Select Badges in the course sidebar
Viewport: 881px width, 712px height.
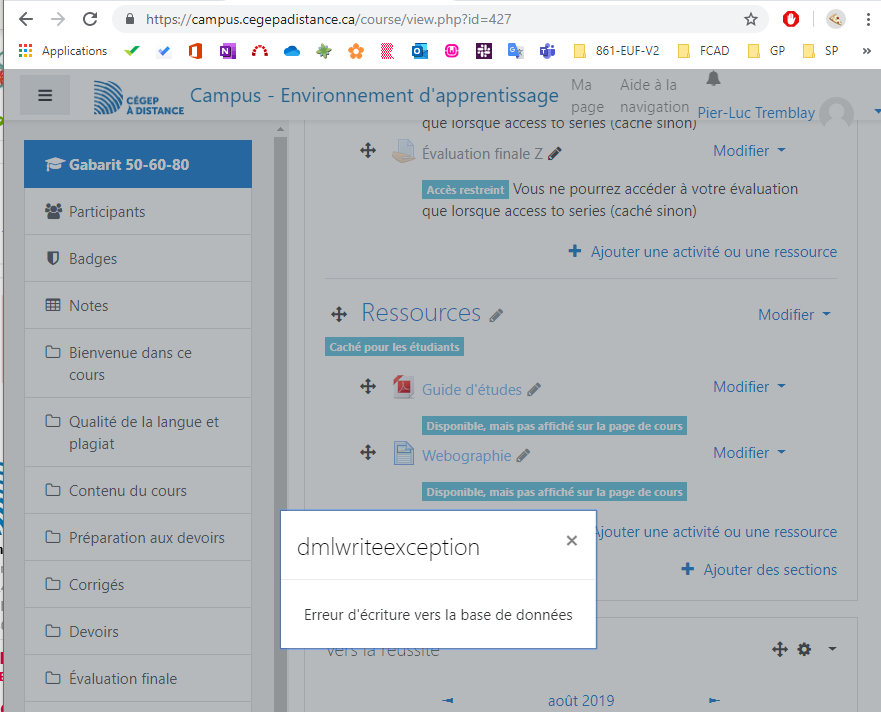pyautogui.click(x=93, y=259)
